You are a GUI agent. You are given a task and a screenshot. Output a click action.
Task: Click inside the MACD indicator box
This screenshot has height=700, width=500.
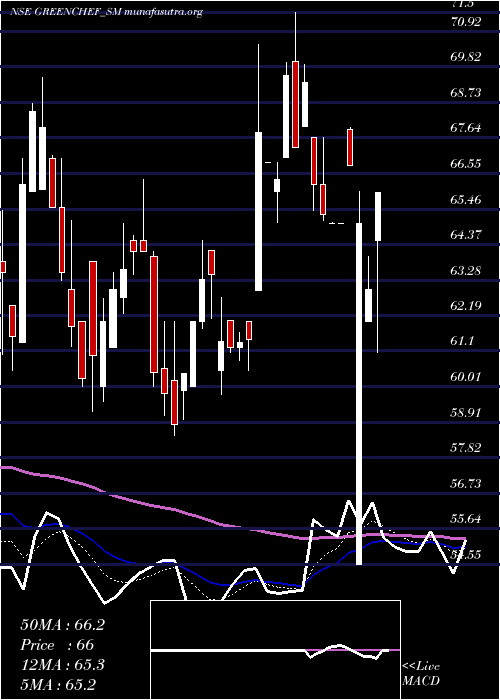[275, 650]
